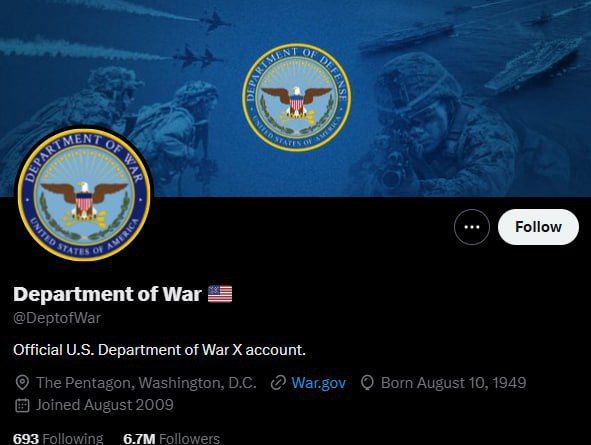Open the War.gov website link

[318, 383]
